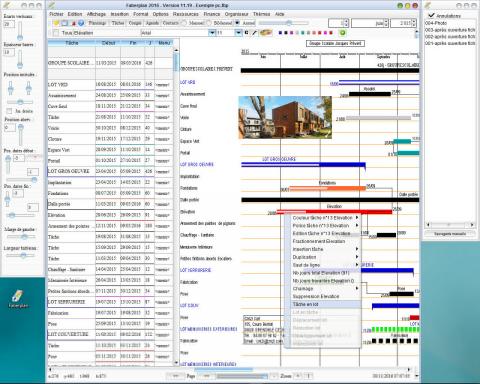Screen dimensions: 480x384
Task: Click the Agenda toolbar button
Action: pyautogui.click(x=152, y=23)
